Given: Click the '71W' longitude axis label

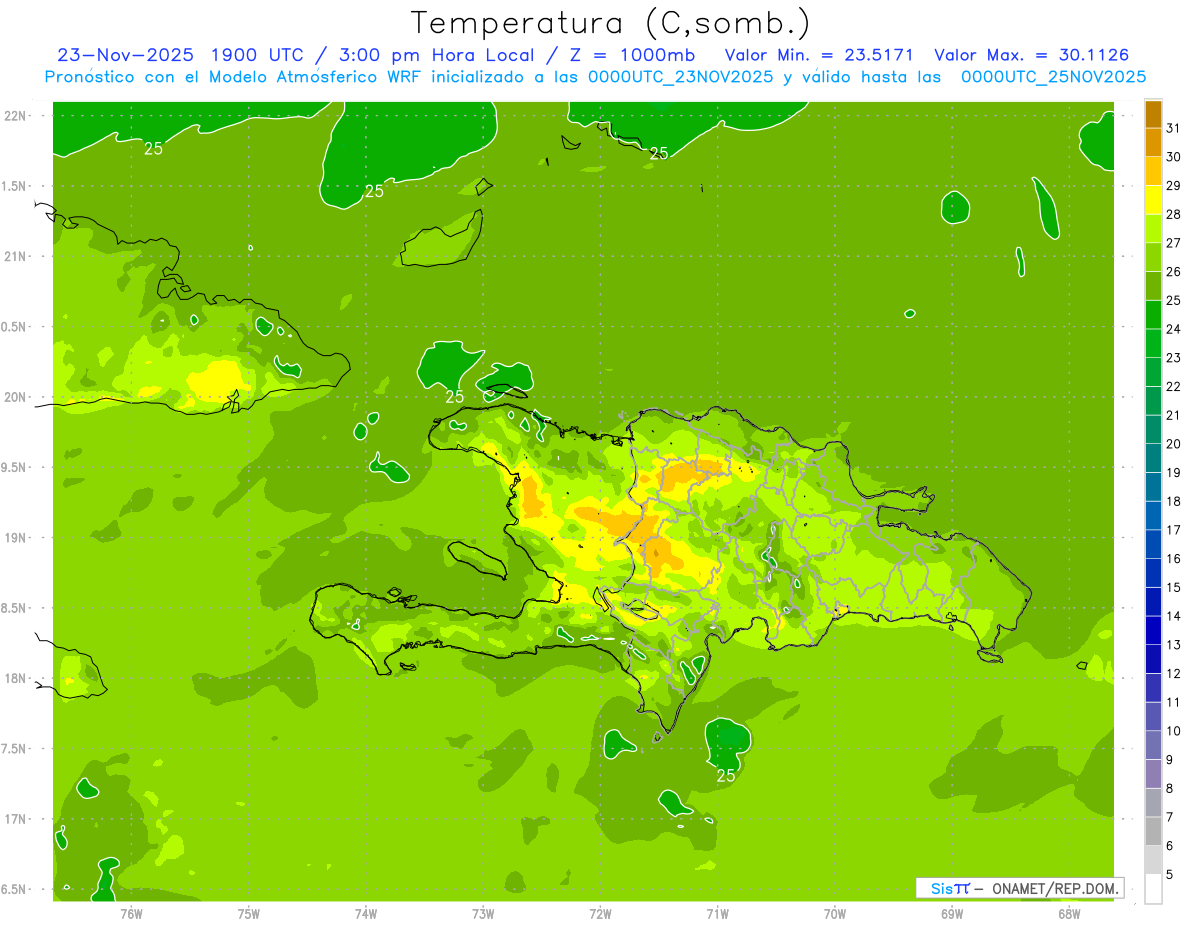Looking at the screenshot, I should click(x=717, y=914).
